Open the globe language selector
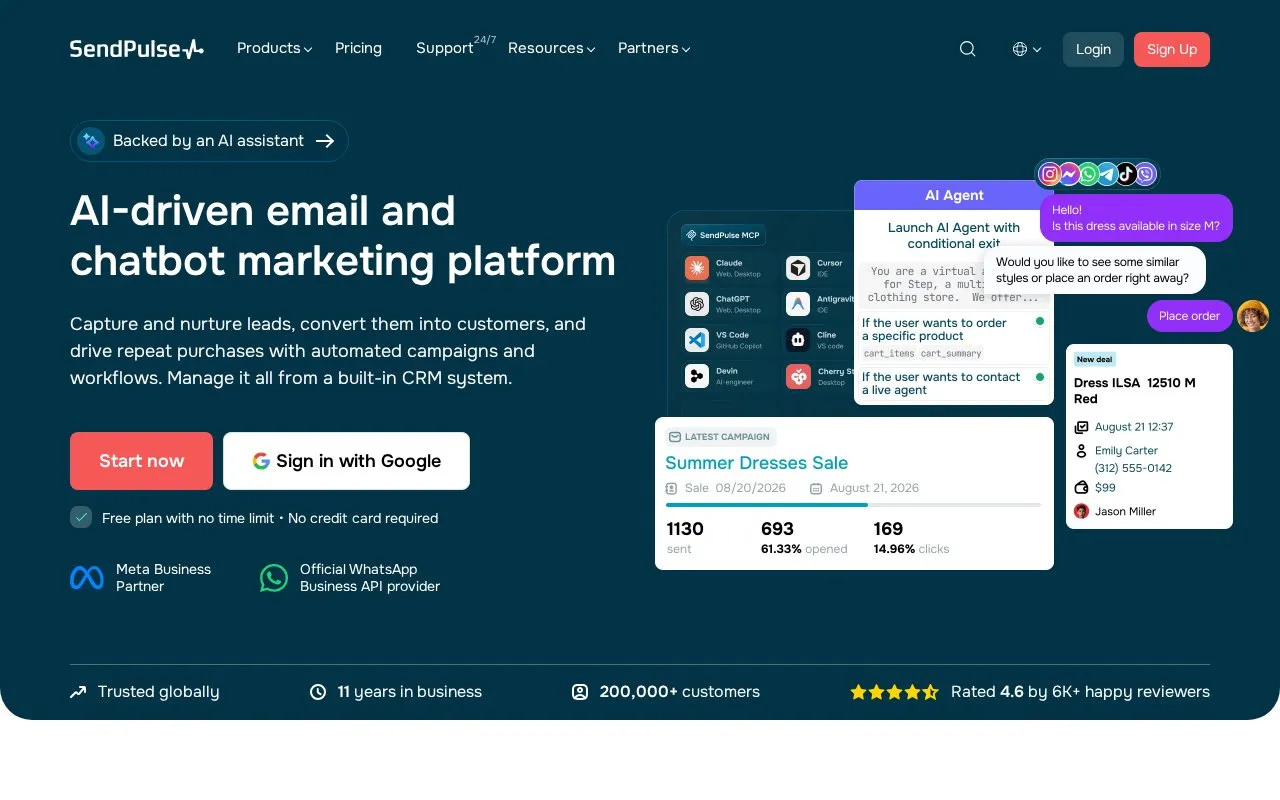Image resolution: width=1280 pixels, height=800 pixels. 1027,49
